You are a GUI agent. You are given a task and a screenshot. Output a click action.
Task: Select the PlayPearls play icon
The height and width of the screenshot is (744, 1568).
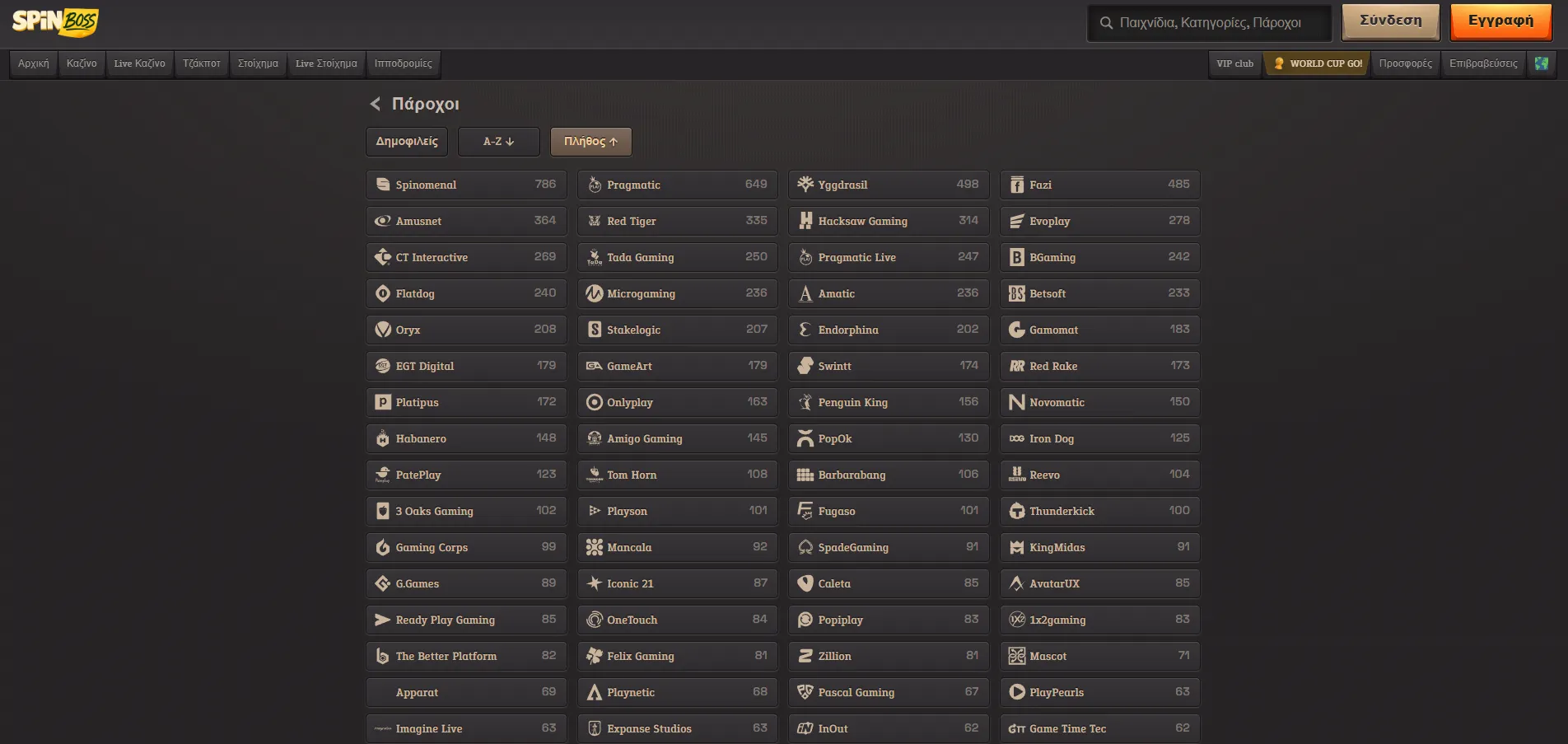pos(1017,692)
